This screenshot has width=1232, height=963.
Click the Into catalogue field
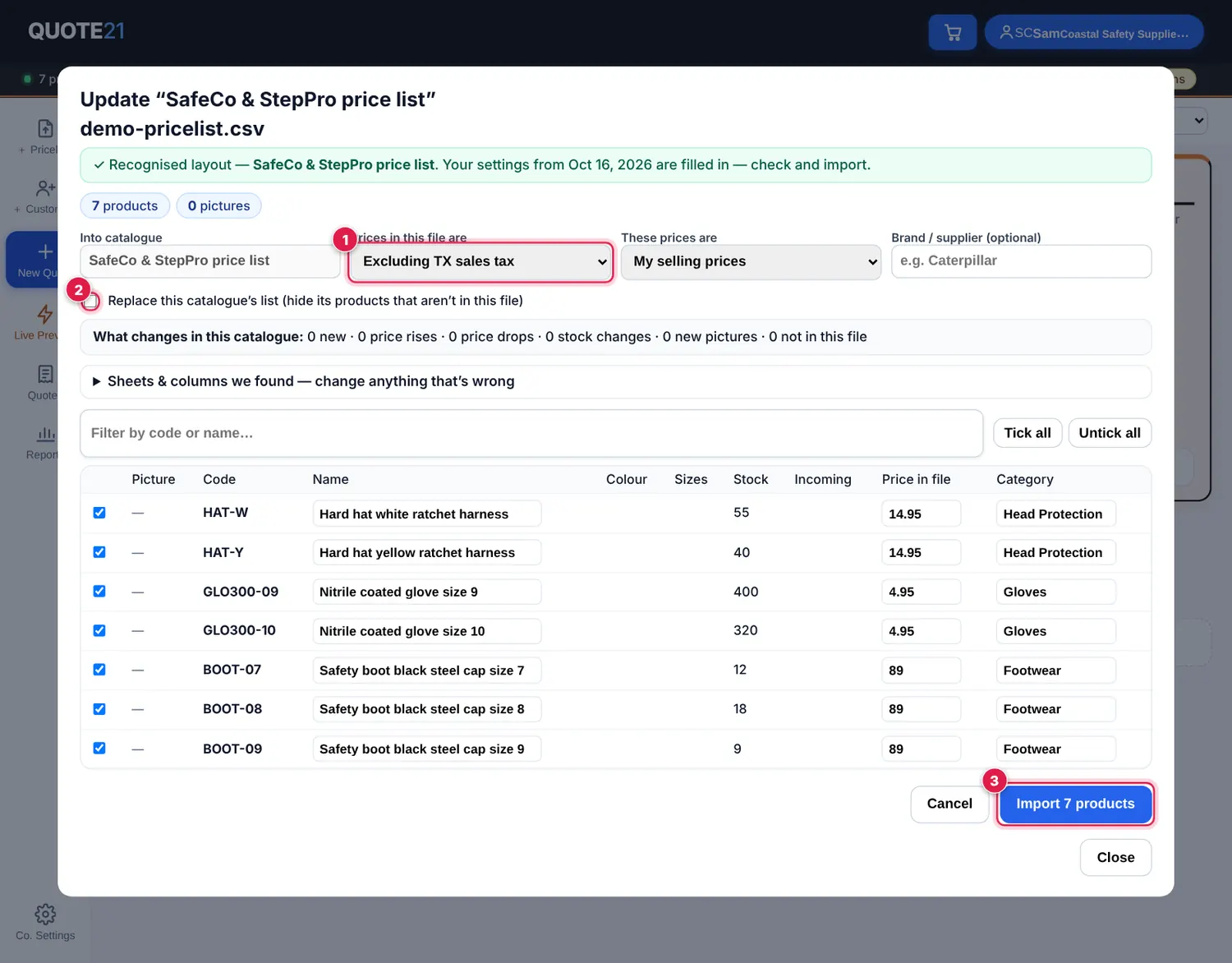coord(210,261)
